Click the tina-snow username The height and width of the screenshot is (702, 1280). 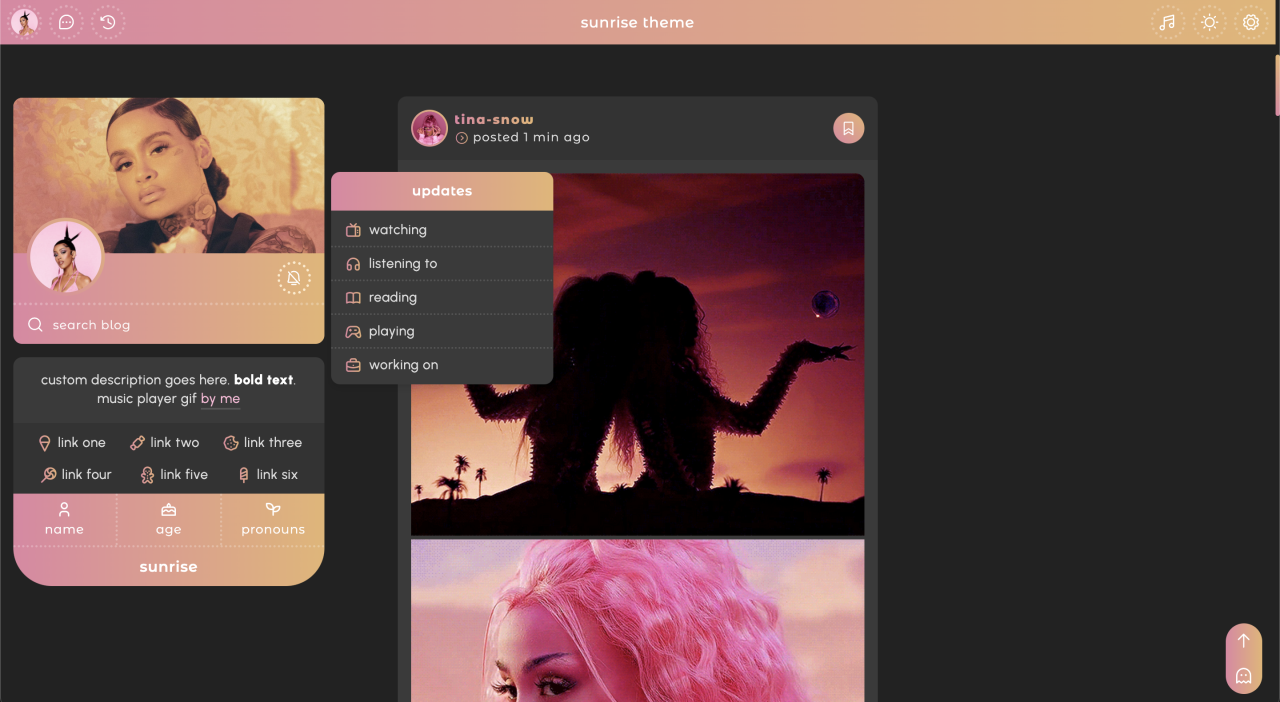494,119
